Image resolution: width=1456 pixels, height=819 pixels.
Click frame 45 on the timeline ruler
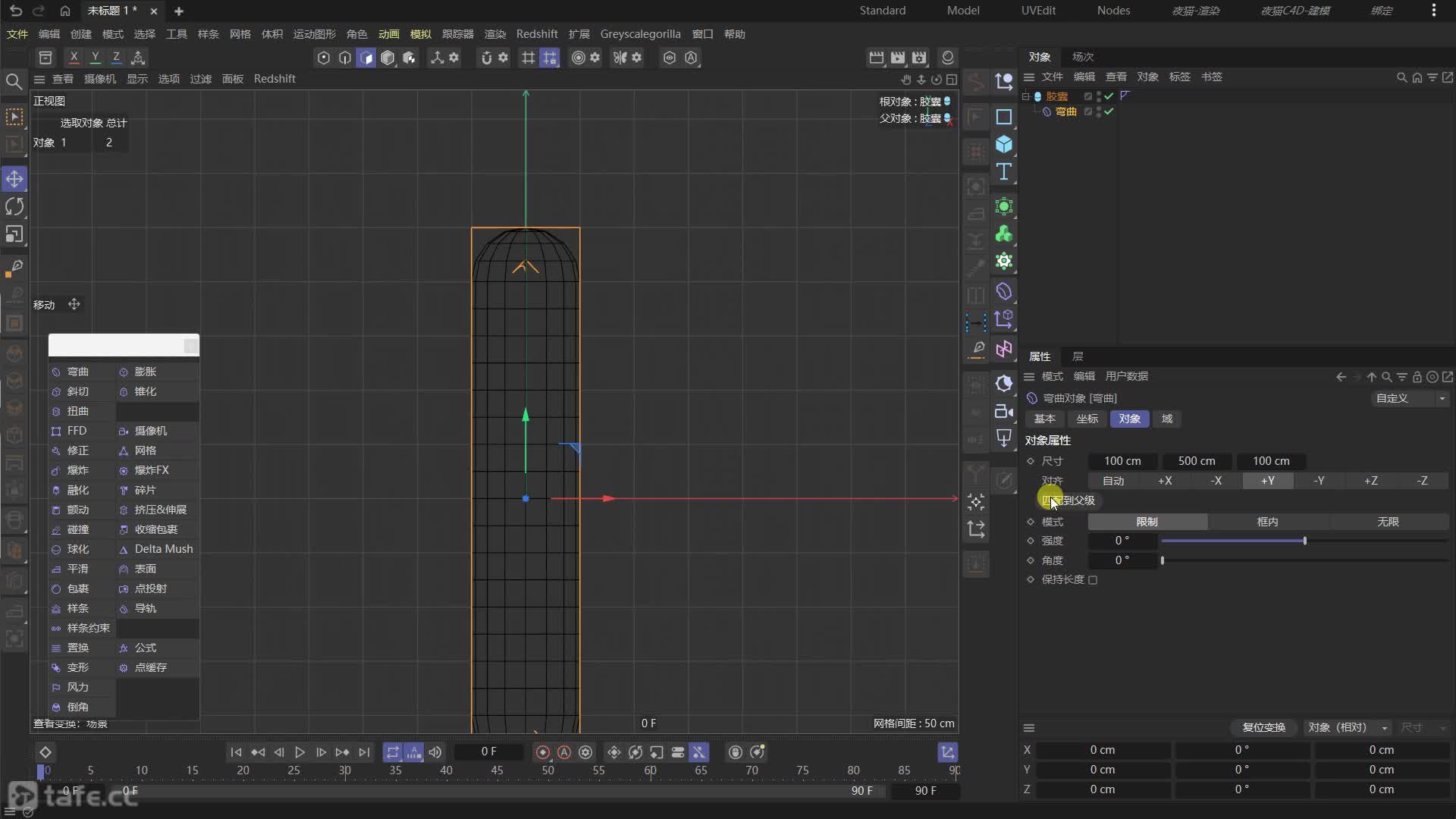497,770
